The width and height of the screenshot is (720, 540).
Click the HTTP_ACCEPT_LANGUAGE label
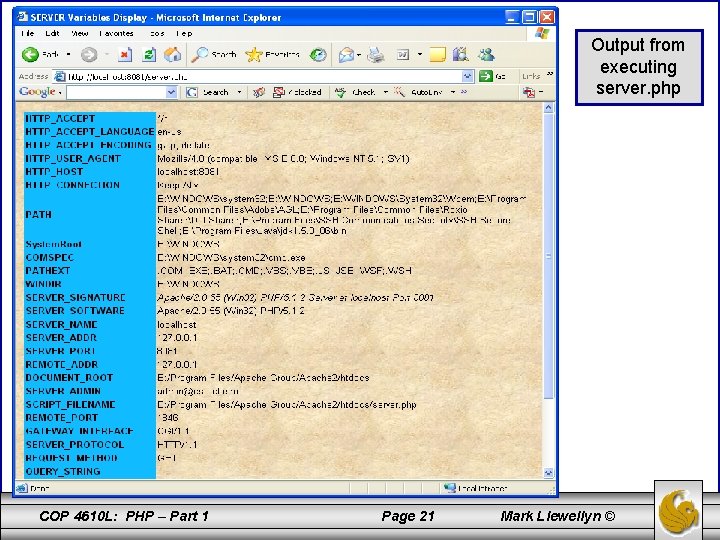tap(90, 132)
